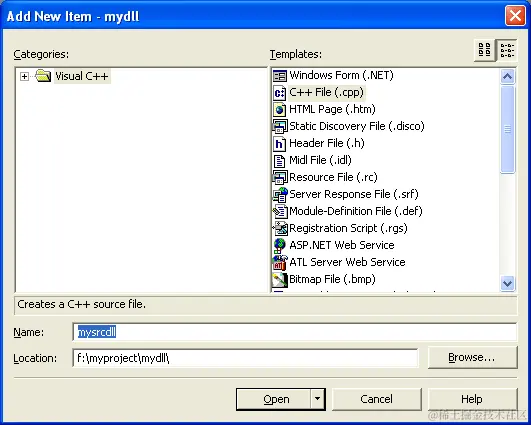
Task: Select the Visual C++ folder in Categories
Action: coord(82,76)
